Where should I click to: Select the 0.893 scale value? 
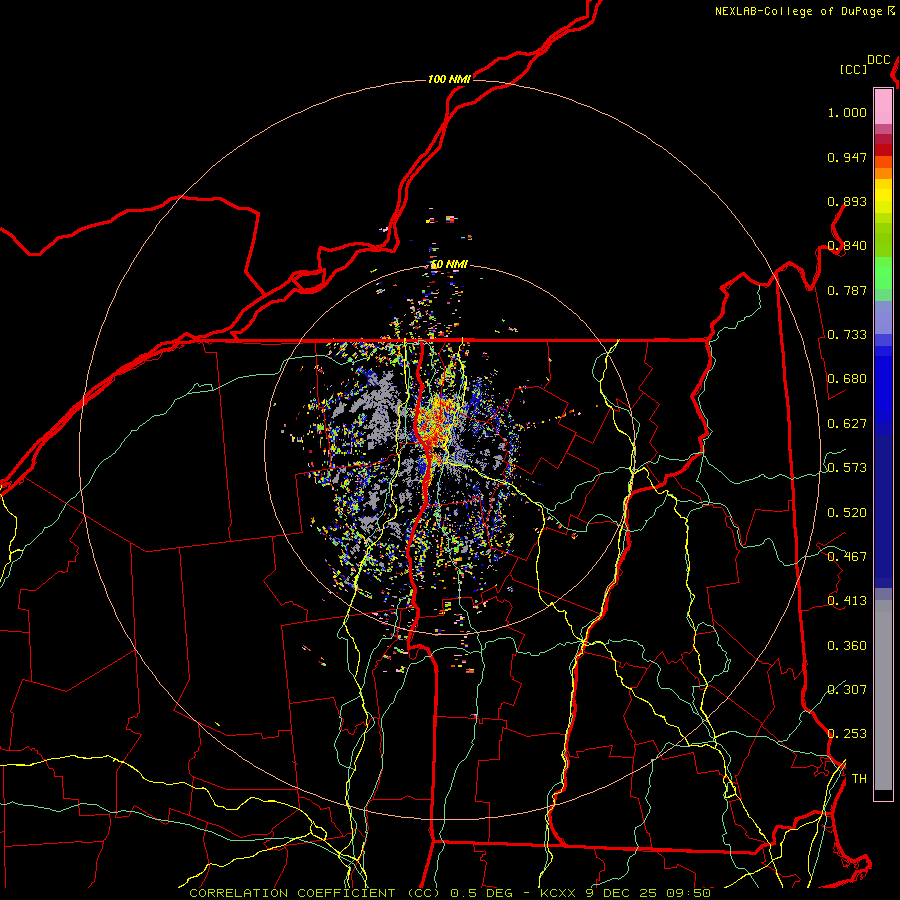(x=847, y=201)
